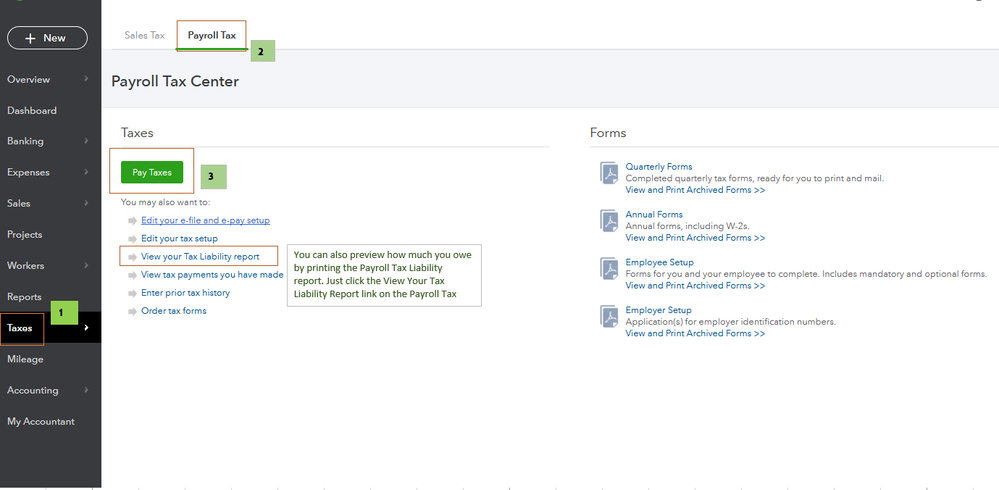Click the arrow icon beside Enter prior tax history
Viewport: 999px width, 490px height.
pos(132,293)
